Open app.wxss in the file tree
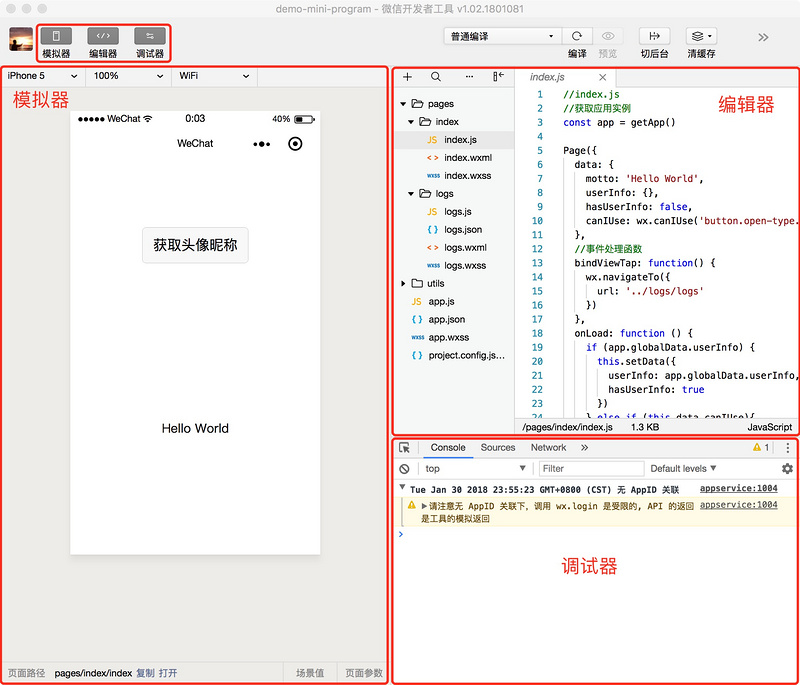The image size is (800, 685). pos(455,337)
